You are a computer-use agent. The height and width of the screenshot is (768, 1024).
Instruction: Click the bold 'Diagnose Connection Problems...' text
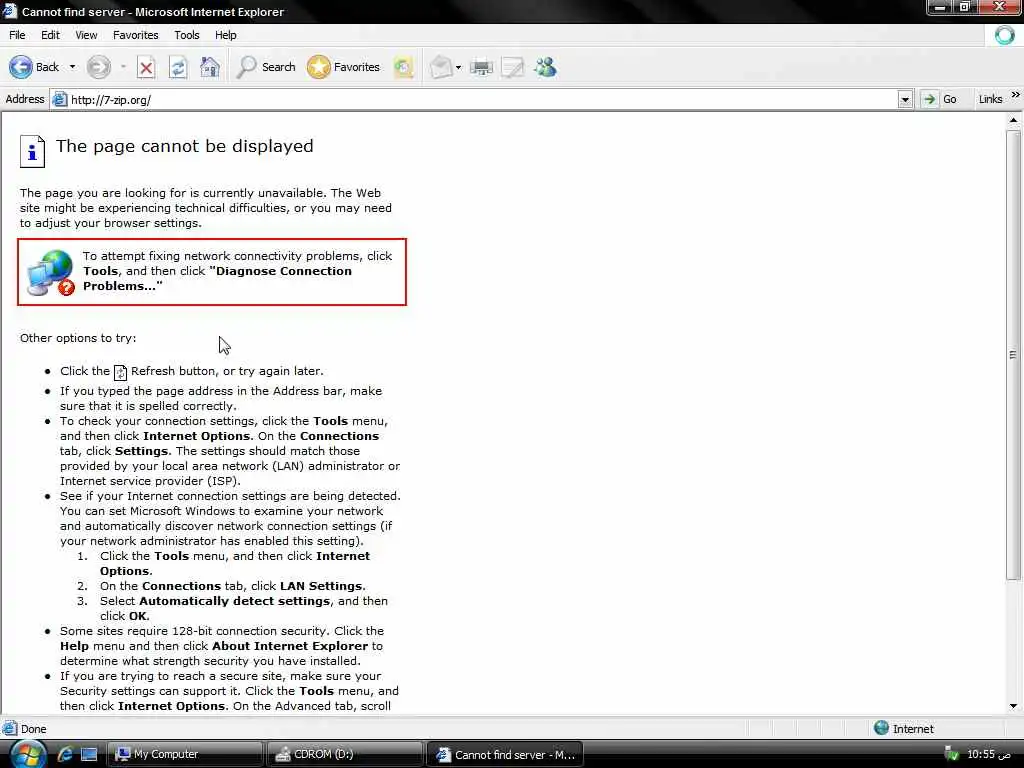click(217, 278)
